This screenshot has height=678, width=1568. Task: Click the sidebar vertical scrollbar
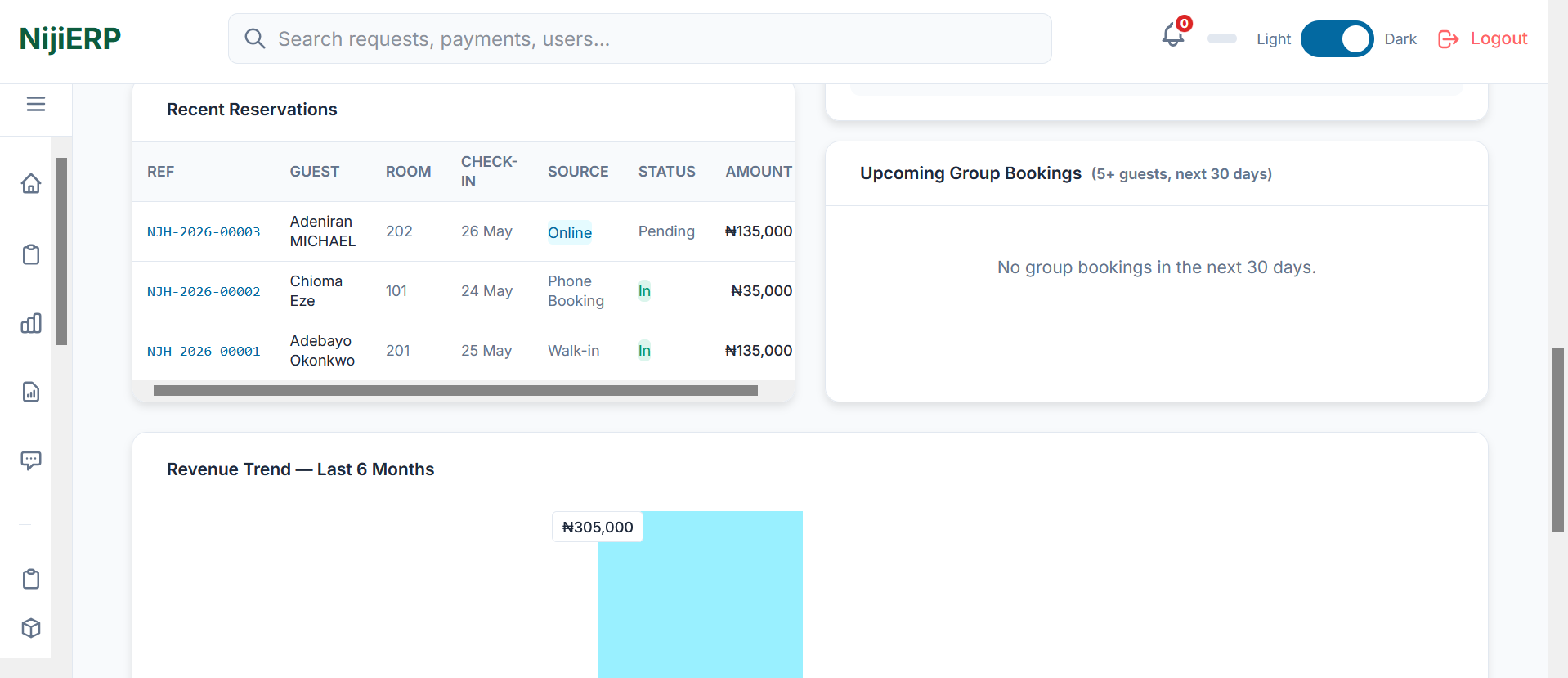pos(61,251)
